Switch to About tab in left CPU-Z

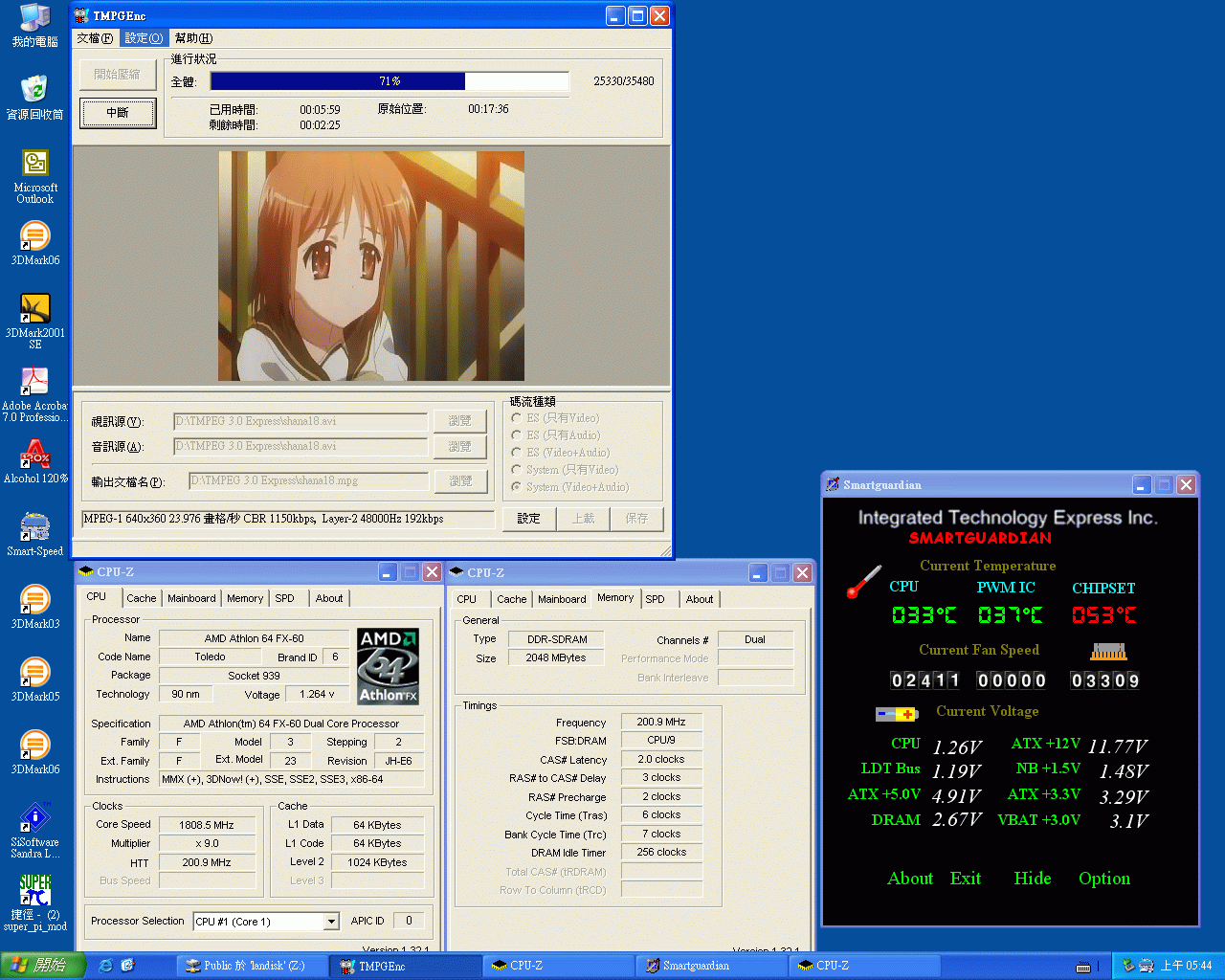pyautogui.click(x=329, y=598)
